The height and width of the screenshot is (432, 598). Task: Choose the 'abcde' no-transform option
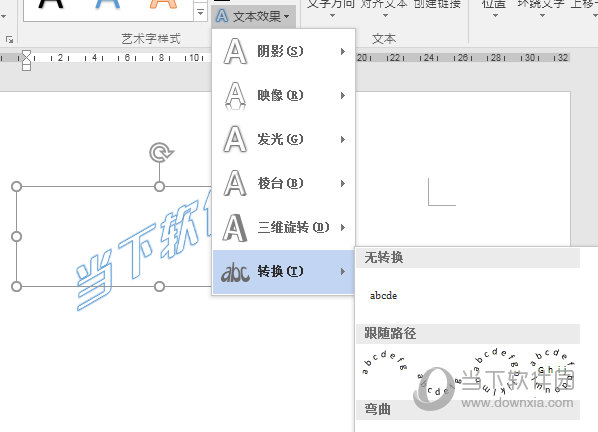tap(383, 295)
